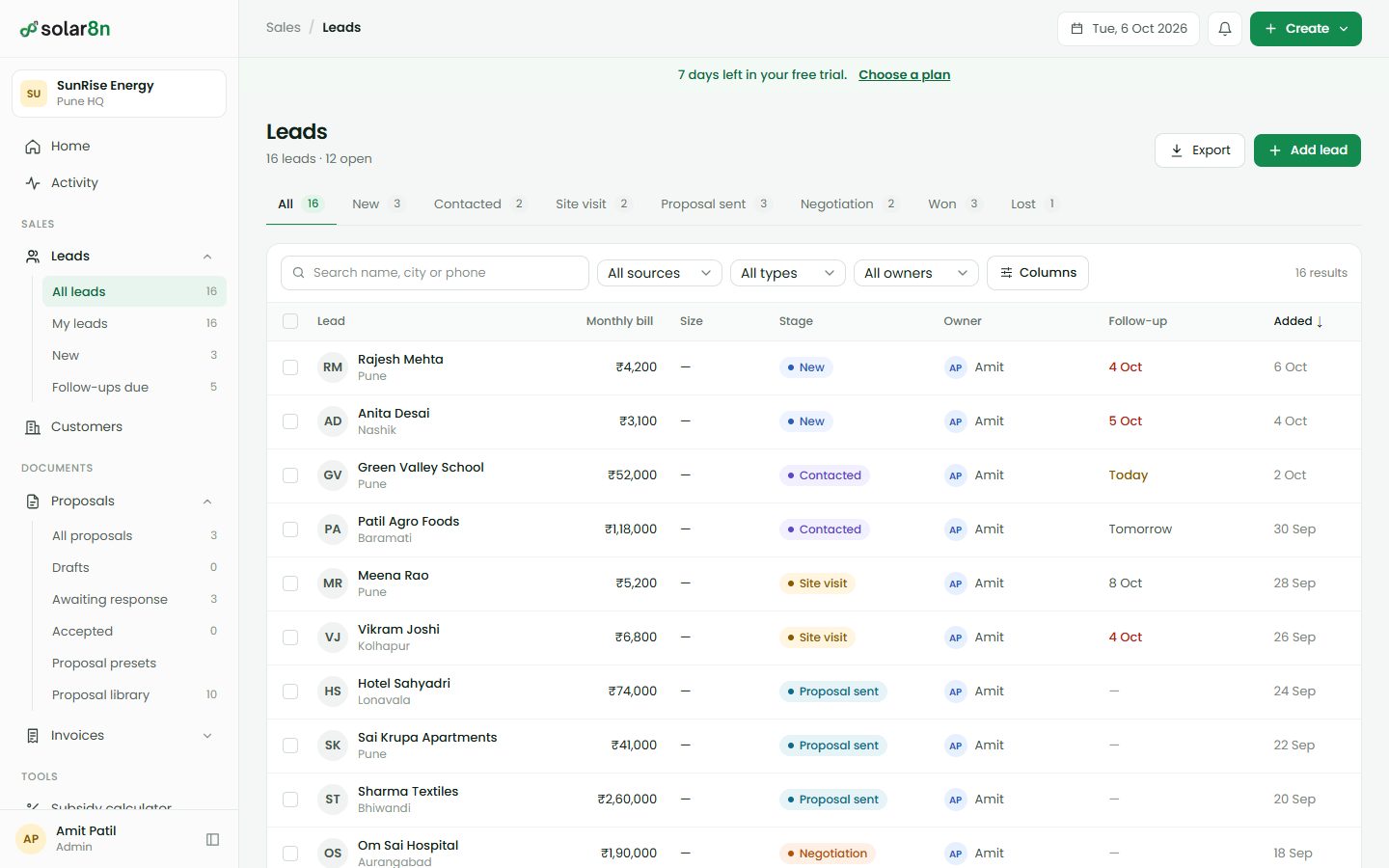Screen dimensions: 1389x868
Task: Open the date calendar showing Tue, 6 Oct 2026
Action: pyautogui.click(x=1129, y=29)
